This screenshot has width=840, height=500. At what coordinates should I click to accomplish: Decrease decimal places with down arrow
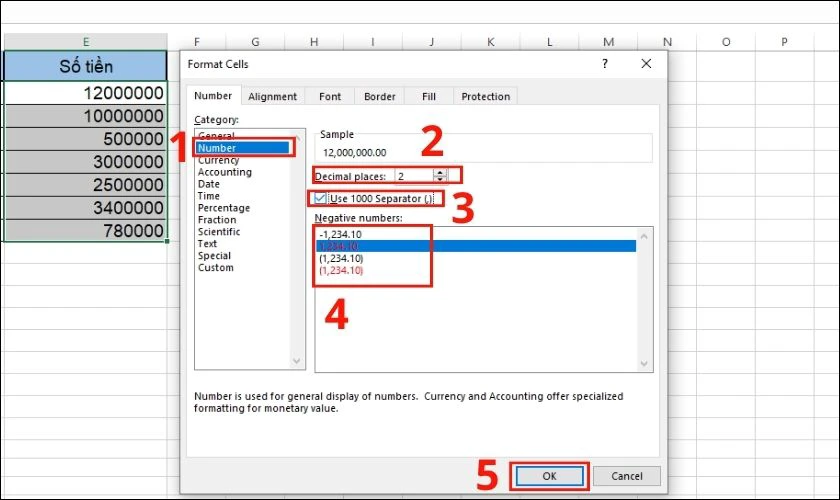(440, 180)
